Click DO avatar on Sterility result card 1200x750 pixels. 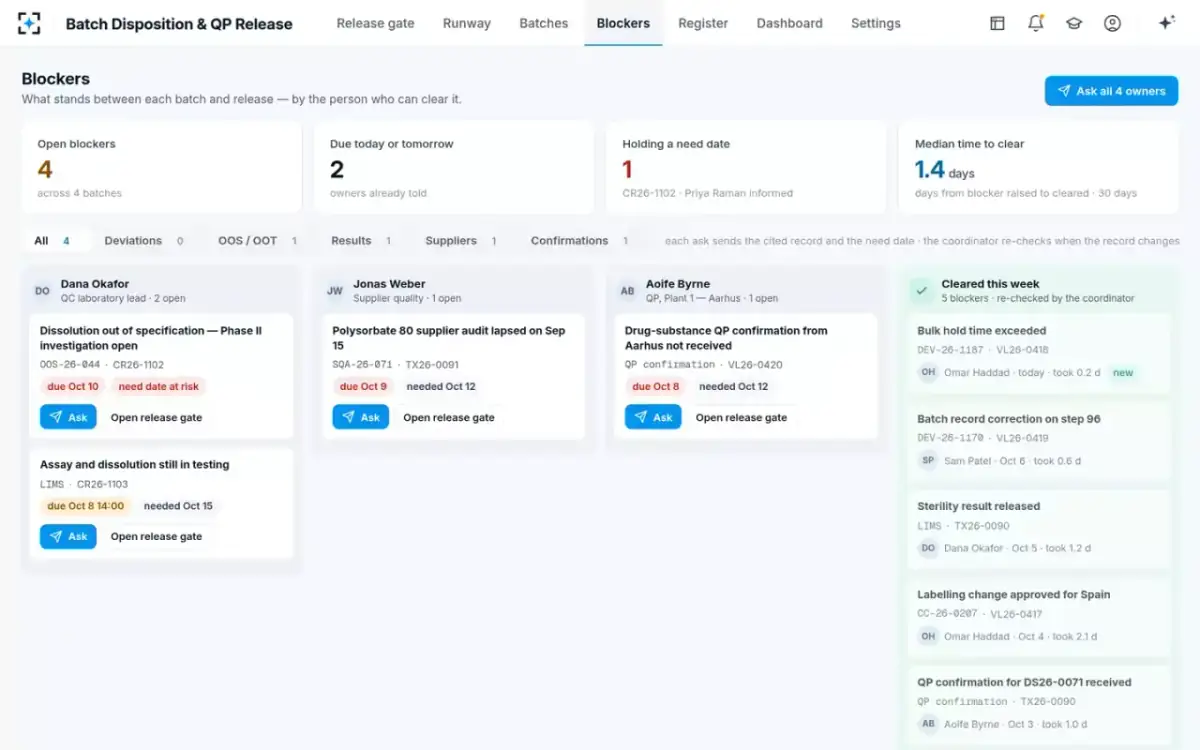tap(928, 548)
